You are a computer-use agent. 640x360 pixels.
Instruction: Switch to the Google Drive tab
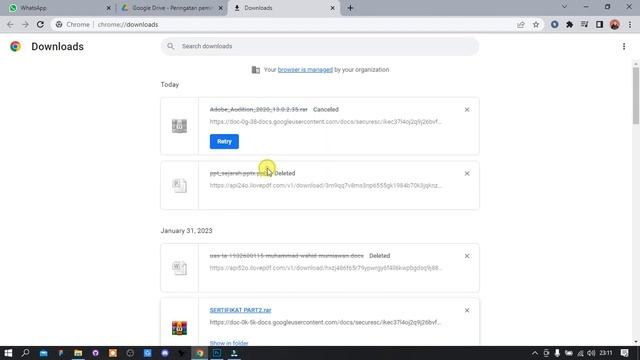coord(171,8)
